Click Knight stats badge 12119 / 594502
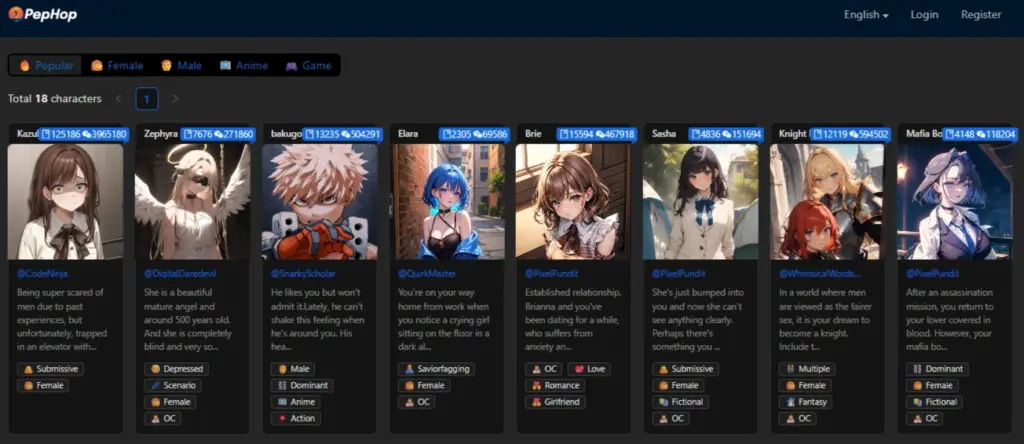Viewport: 1024px width, 444px height. tap(850, 134)
